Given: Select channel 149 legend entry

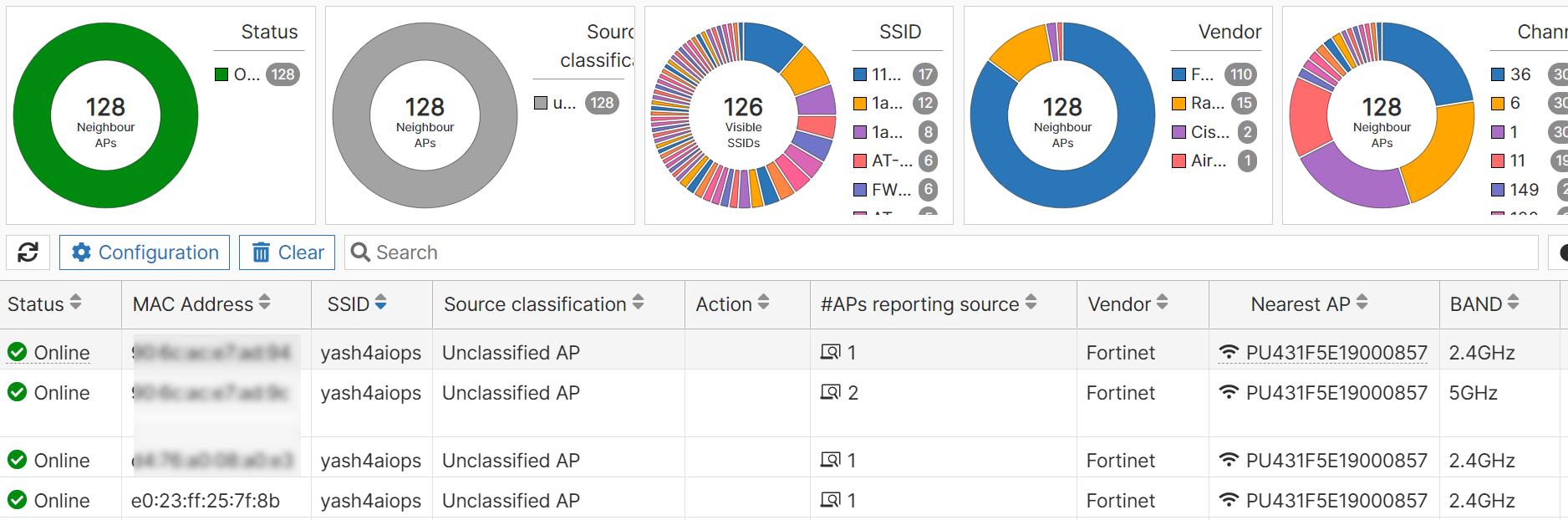Looking at the screenshot, I should pos(1530,190).
